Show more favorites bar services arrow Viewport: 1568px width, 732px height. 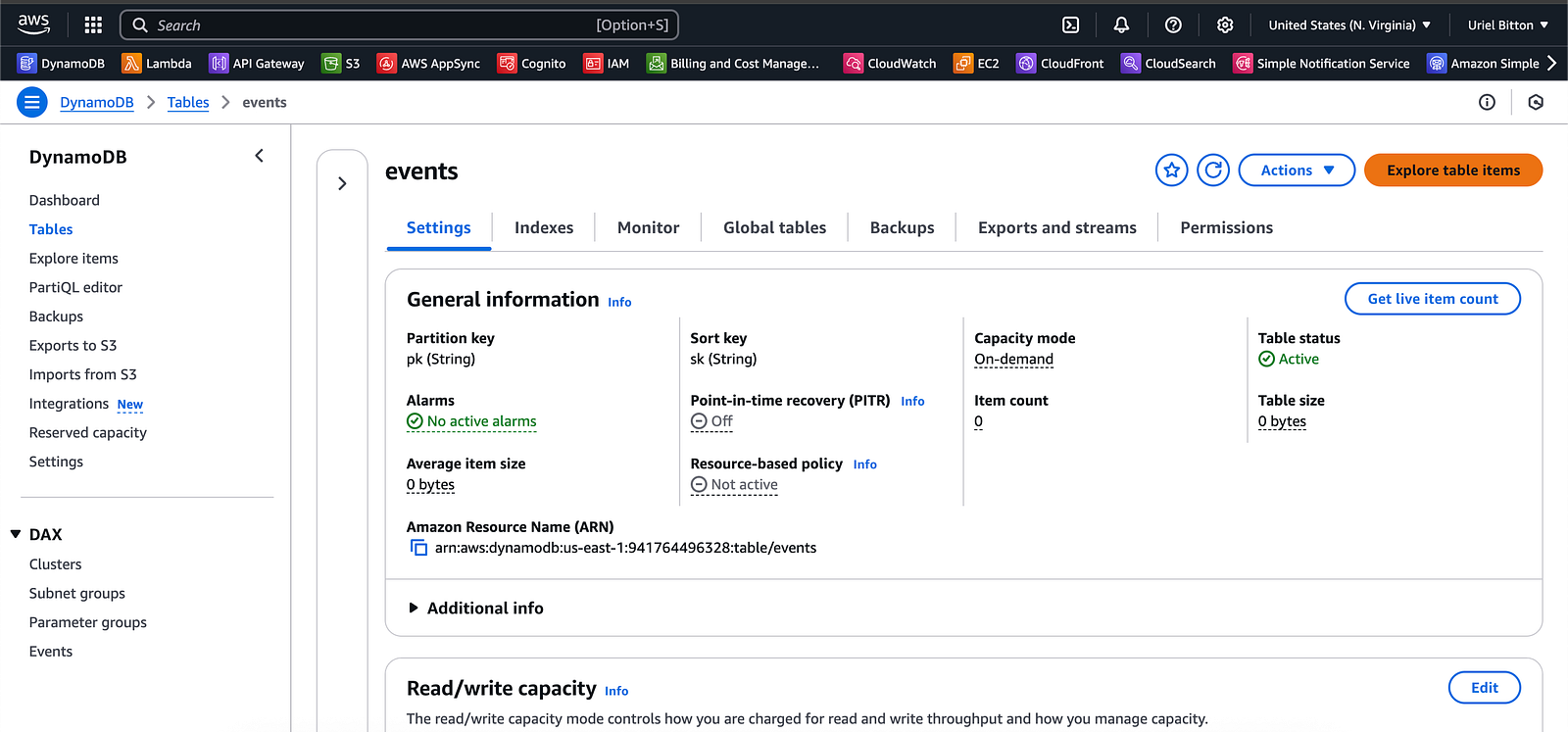(x=1551, y=64)
